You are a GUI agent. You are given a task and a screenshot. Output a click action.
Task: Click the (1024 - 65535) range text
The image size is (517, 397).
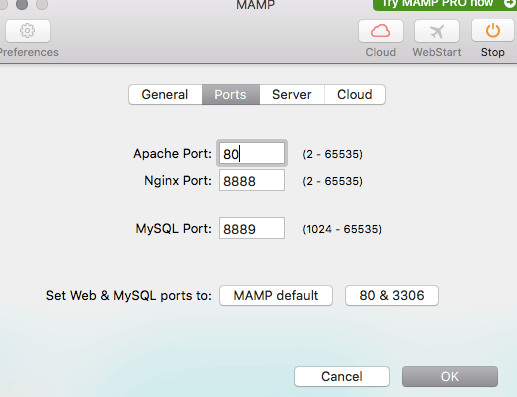click(x=342, y=229)
